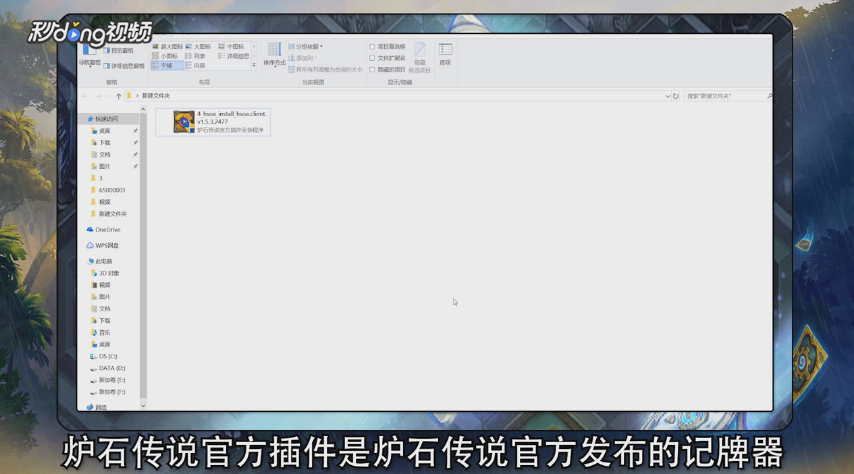Refresh the current folder view
Screen dimensions: 854x474
click(x=676, y=96)
